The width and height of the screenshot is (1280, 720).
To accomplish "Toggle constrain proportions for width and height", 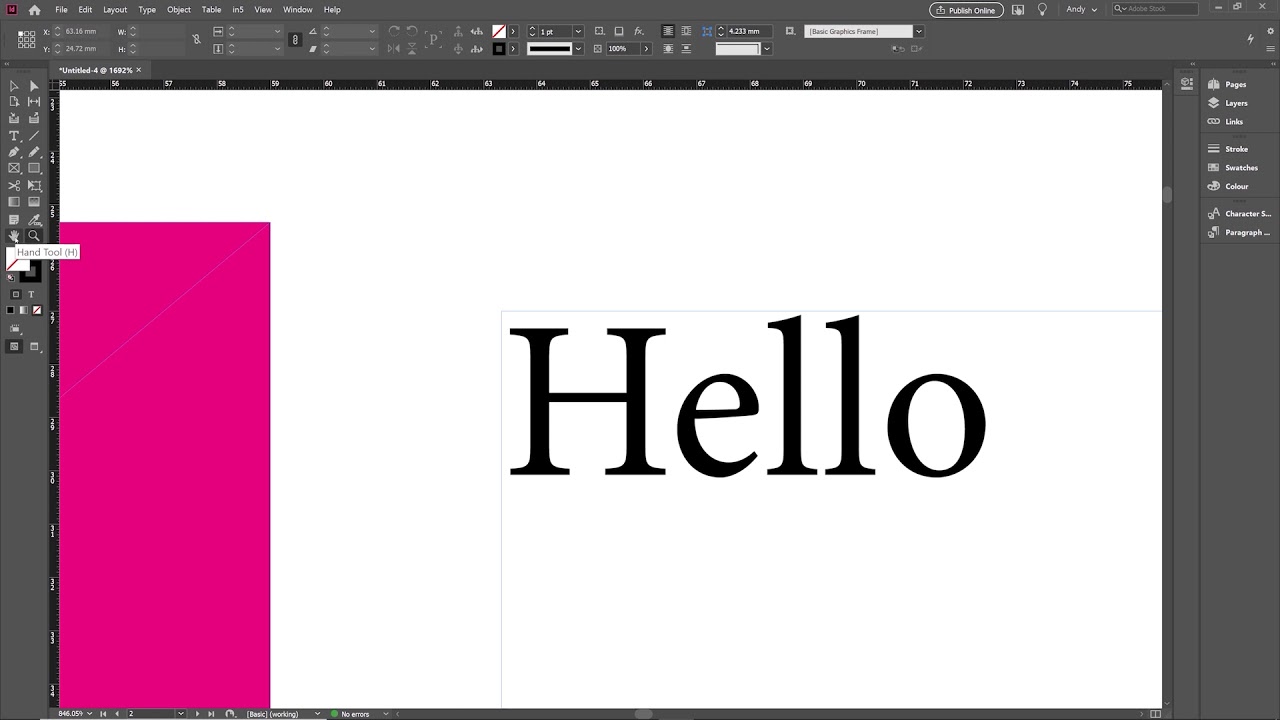I will pyautogui.click(x=196, y=40).
